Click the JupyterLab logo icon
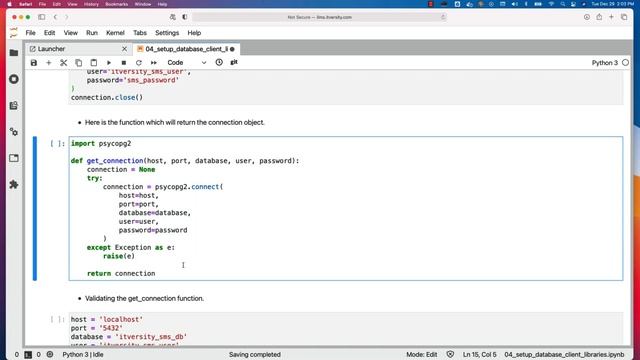 (x=14, y=33)
